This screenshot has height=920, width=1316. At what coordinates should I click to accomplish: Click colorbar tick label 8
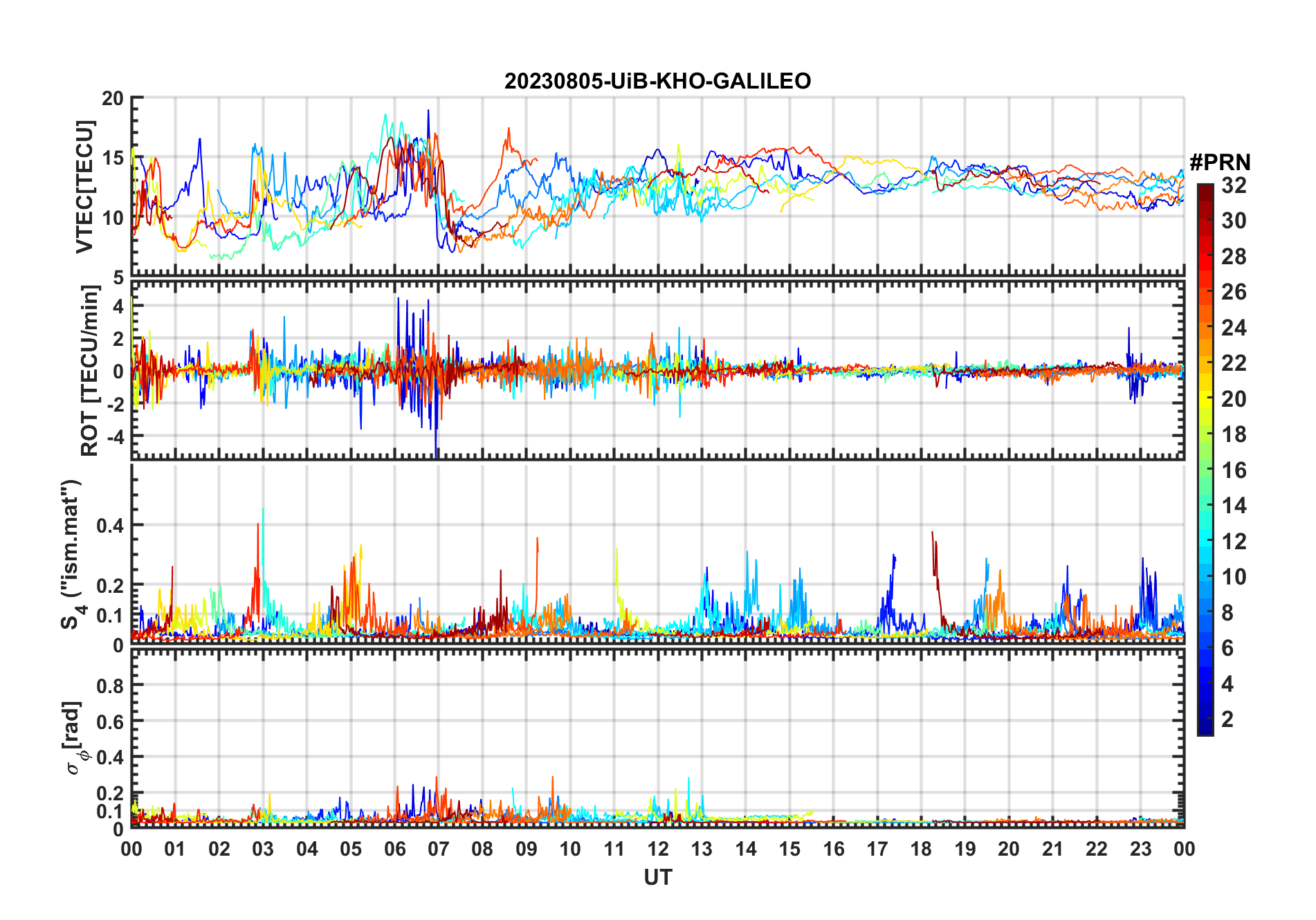(x=1227, y=613)
